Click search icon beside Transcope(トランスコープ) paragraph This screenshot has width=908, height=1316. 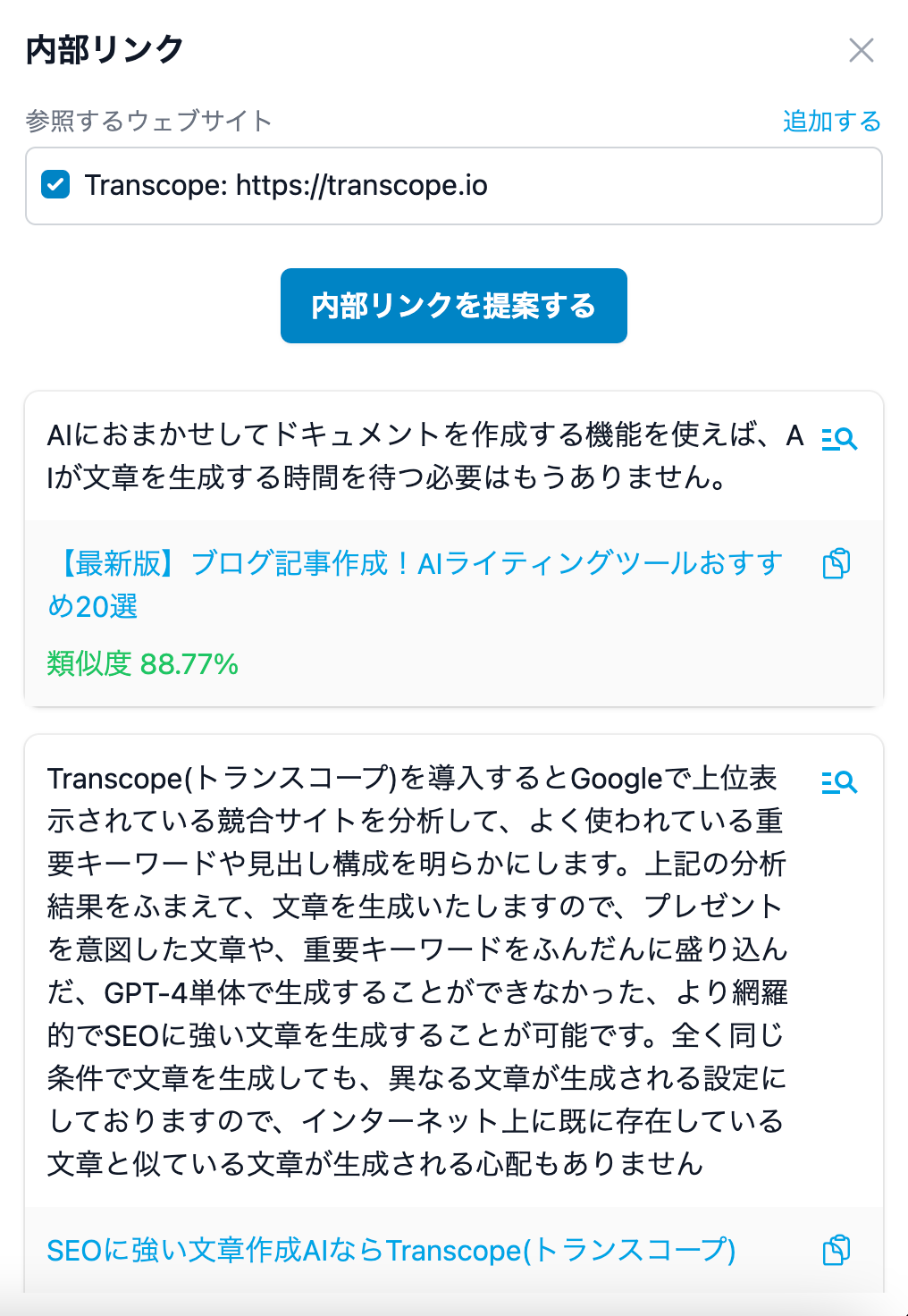point(838,782)
